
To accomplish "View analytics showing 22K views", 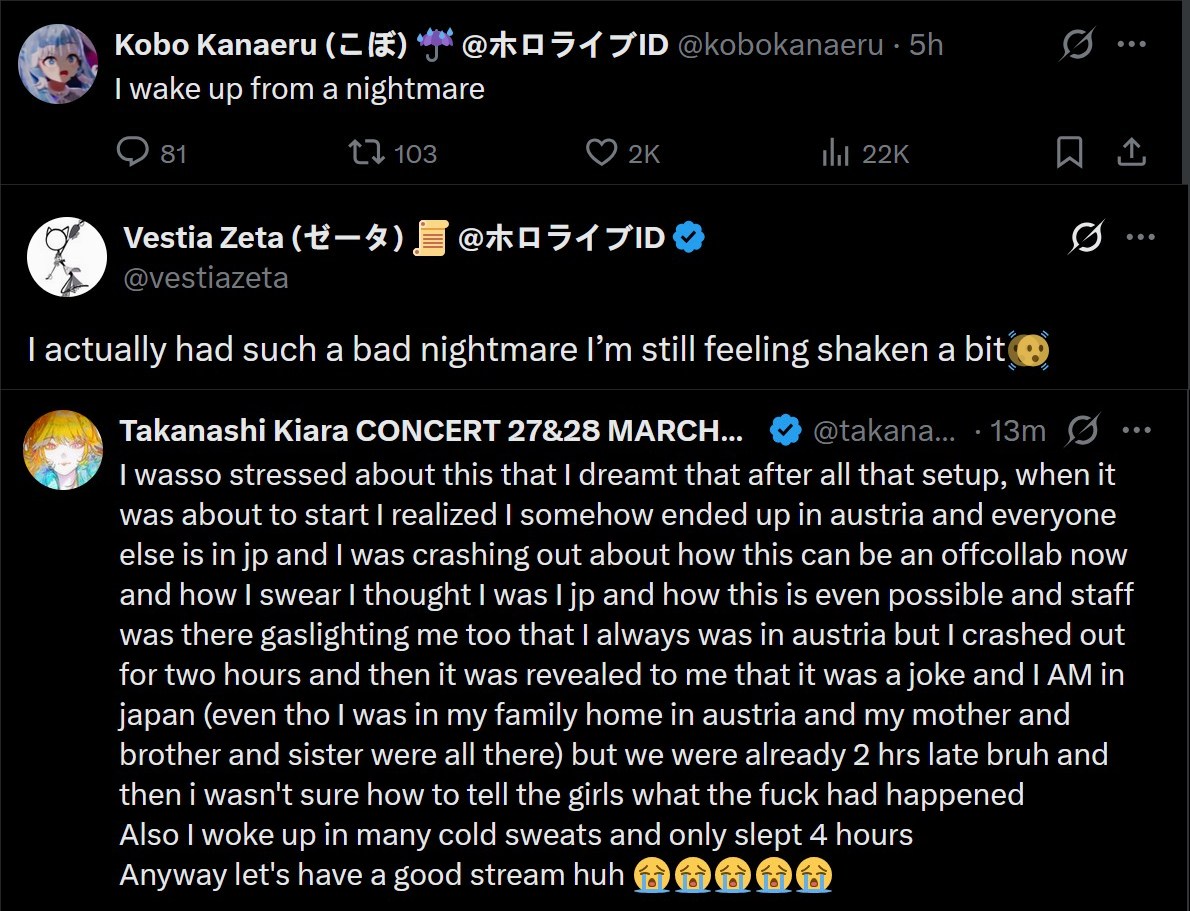I will (x=835, y=152).
